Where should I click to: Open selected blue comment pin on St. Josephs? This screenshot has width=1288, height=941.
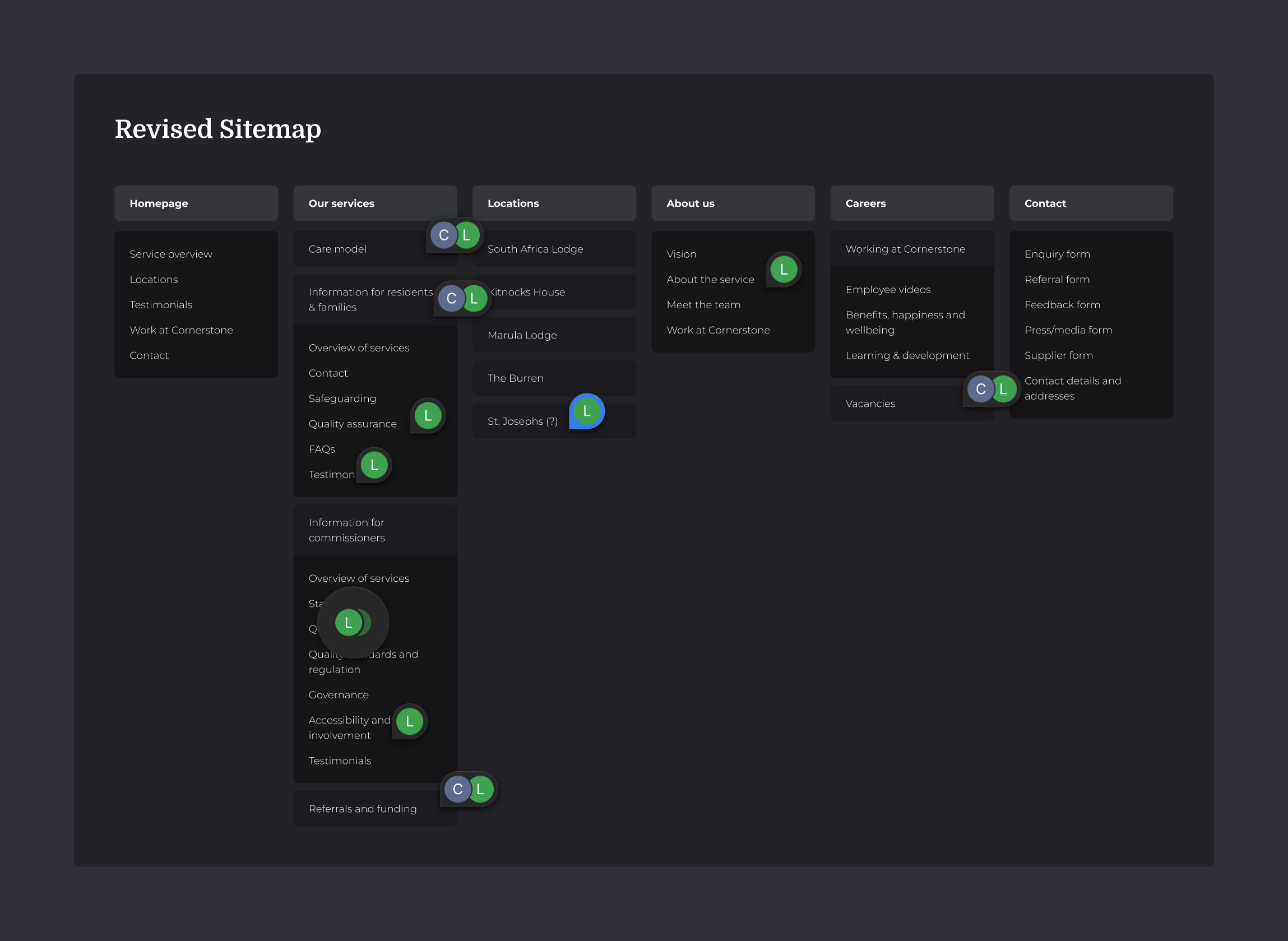tap(587, 411)
